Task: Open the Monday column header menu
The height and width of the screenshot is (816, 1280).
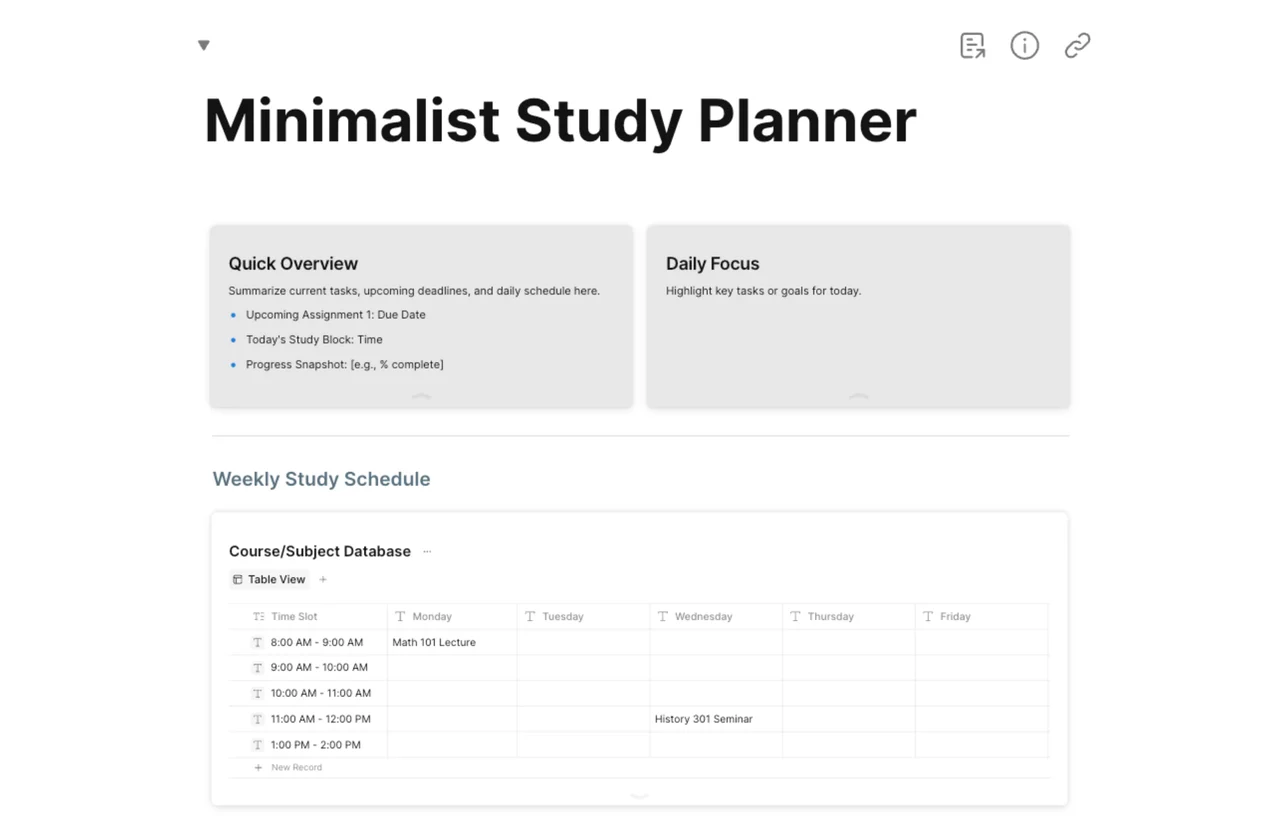Action: (452, 616)
